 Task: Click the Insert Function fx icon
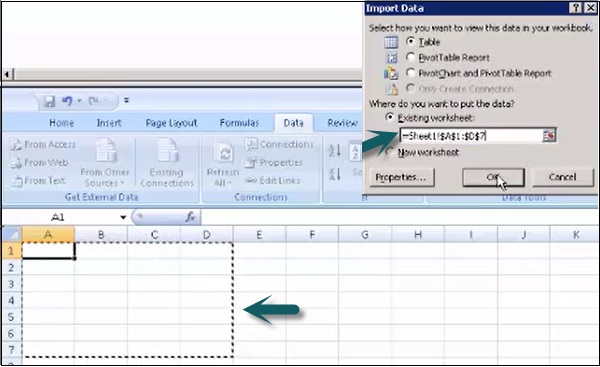click(x=191, y=217)
